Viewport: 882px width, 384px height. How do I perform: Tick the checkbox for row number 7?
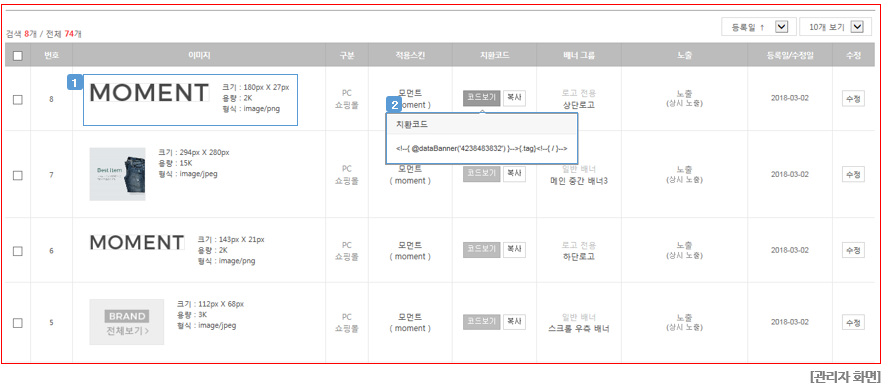tap(17, 175)
